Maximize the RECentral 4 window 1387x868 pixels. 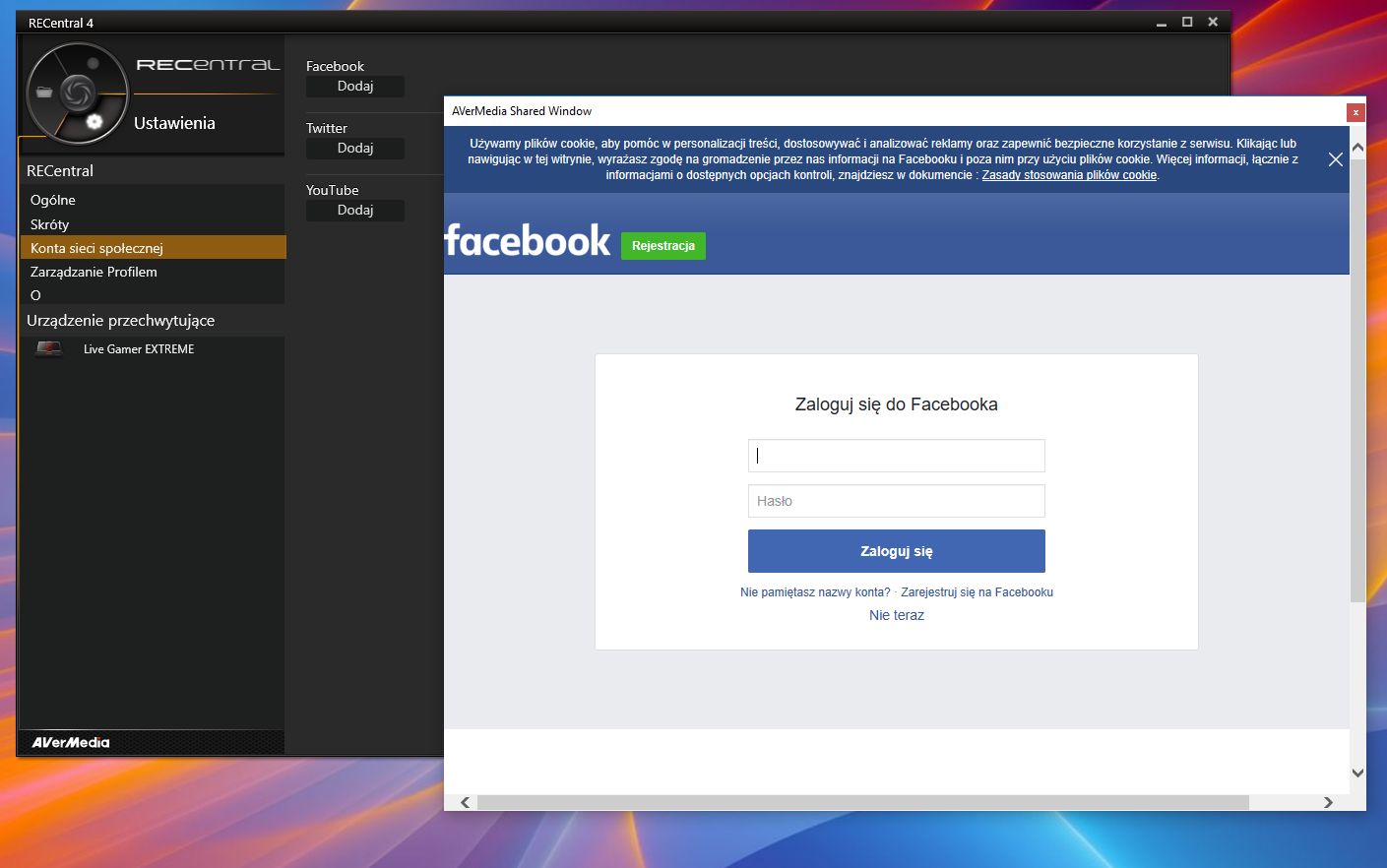1187,22
